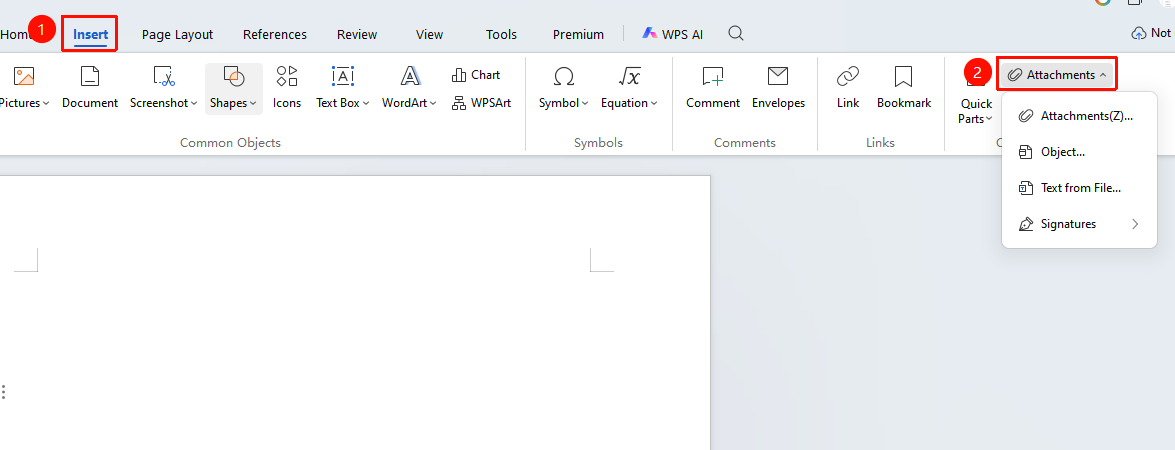Image resolution: width=1175 pixels, height=450 pixels.
Task: Add a new Comment
Action: [x=713, y=87]
